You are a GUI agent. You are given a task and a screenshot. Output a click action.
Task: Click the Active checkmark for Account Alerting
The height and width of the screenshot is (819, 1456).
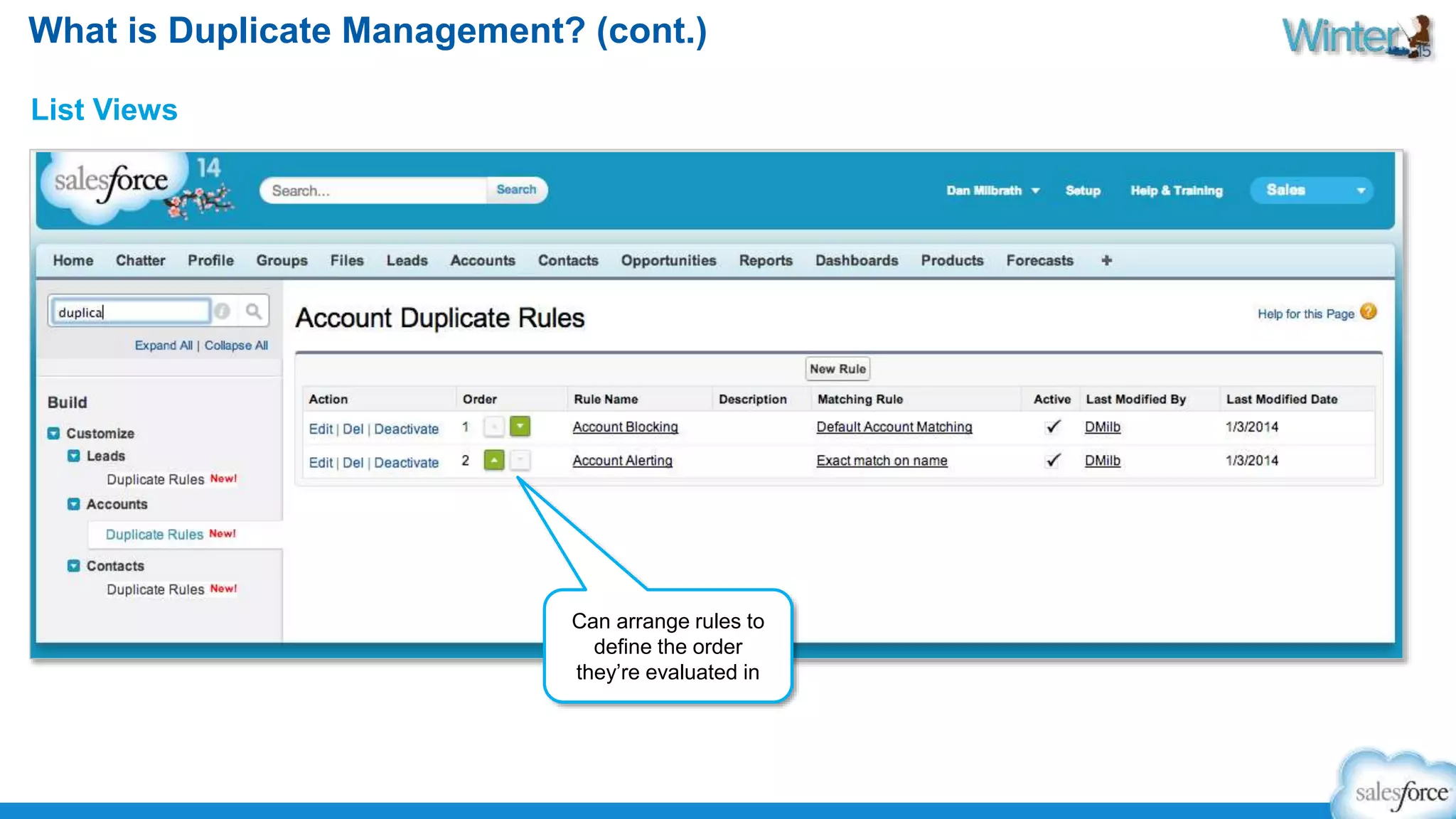[x=1053, y=460]
